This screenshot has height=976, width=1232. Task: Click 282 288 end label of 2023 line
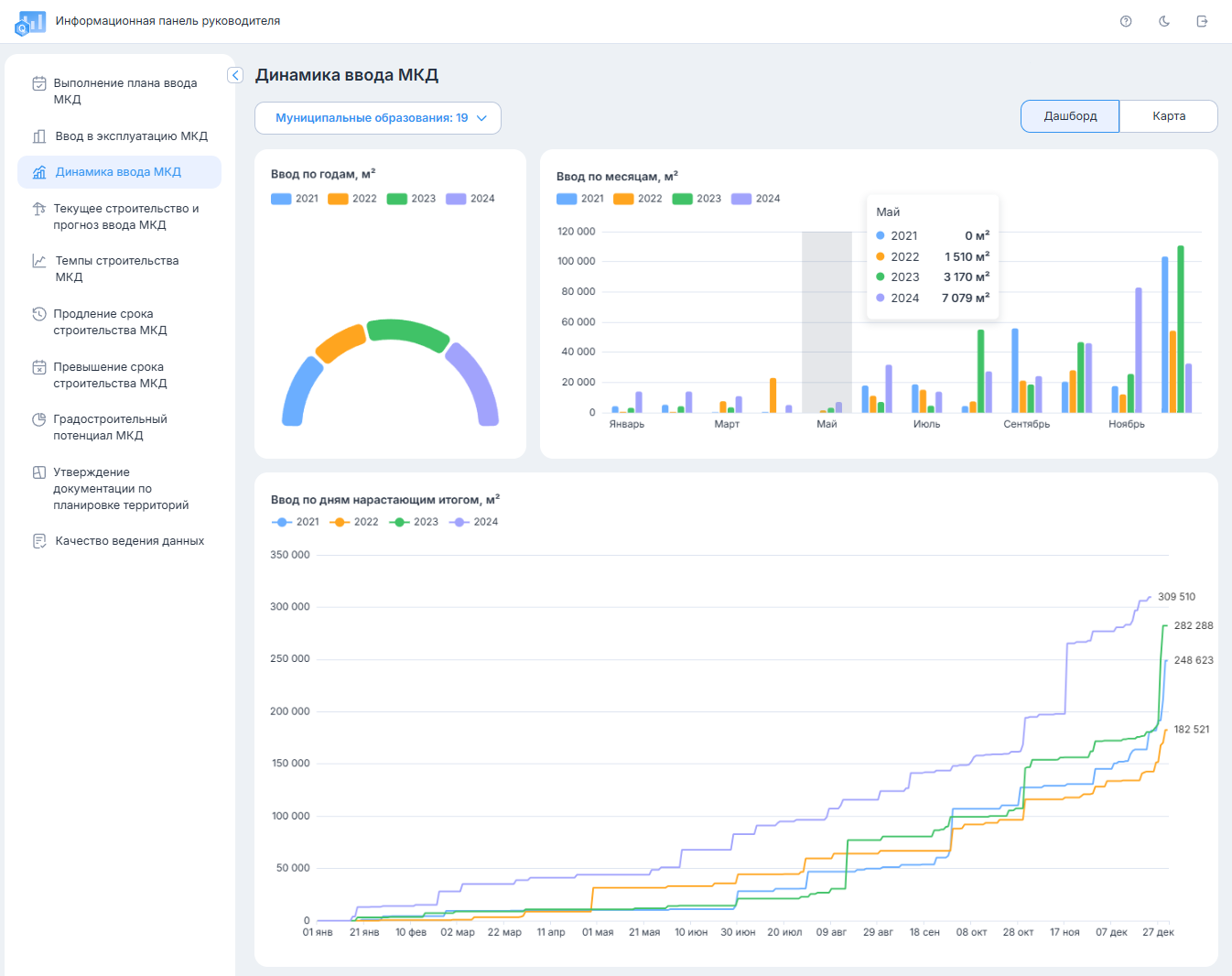pos(1194,626)
